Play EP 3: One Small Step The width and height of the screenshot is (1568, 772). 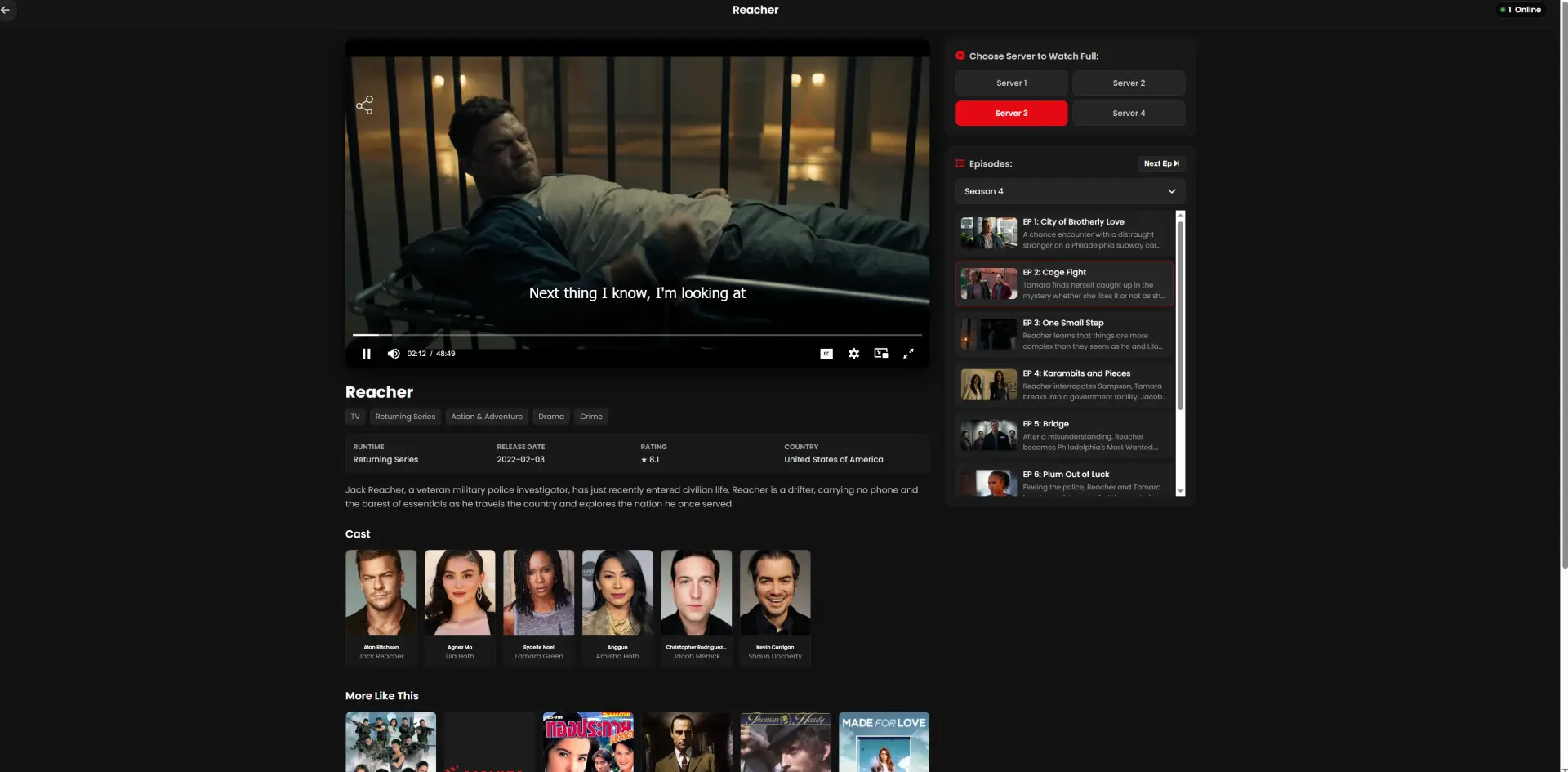pos(1064,334)
